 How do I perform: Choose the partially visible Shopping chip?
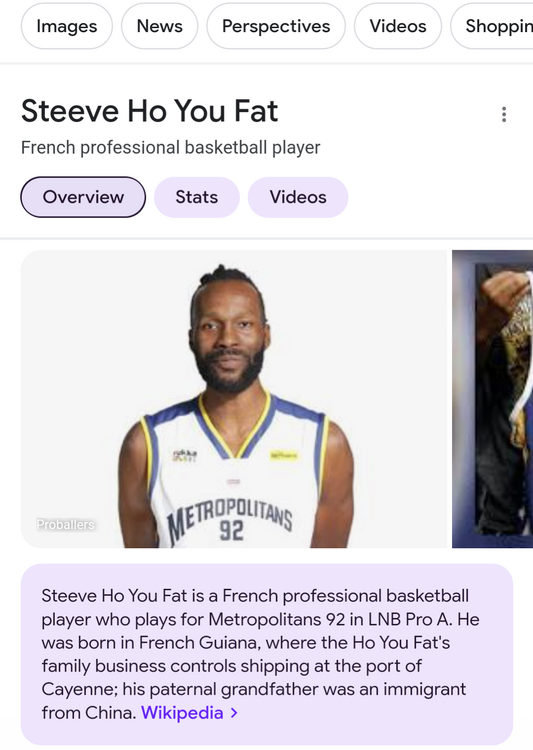coord(492,26)
